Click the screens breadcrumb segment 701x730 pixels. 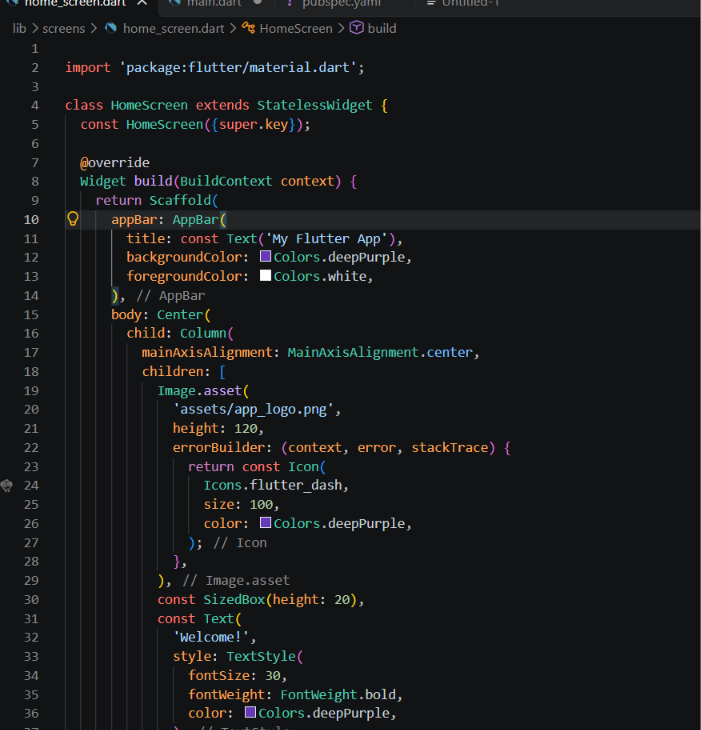point(64,28)
